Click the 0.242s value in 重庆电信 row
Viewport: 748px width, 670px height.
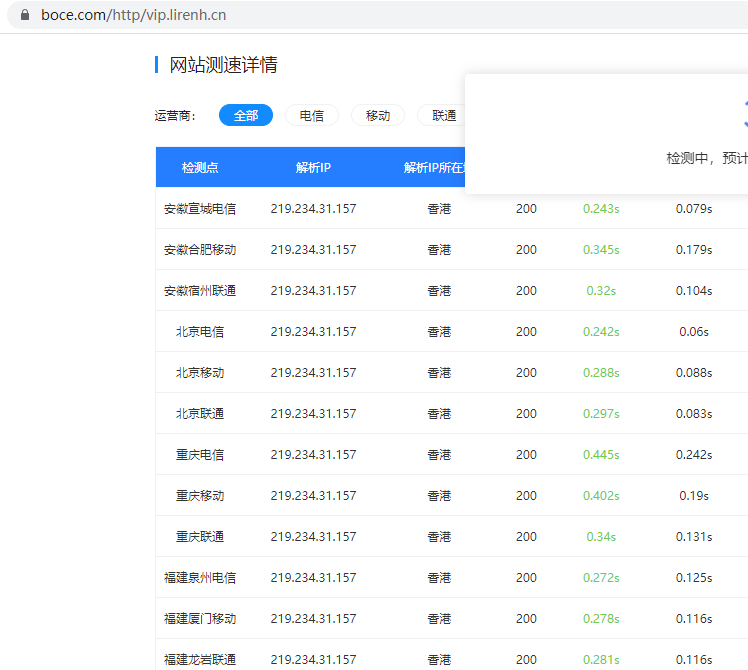pyautogui.click(x=693, y=455)
